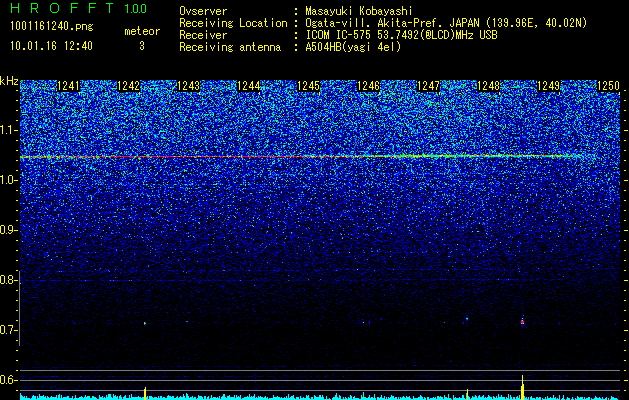
Task: Click the kHz axis unit label
Action: point(9,81)
